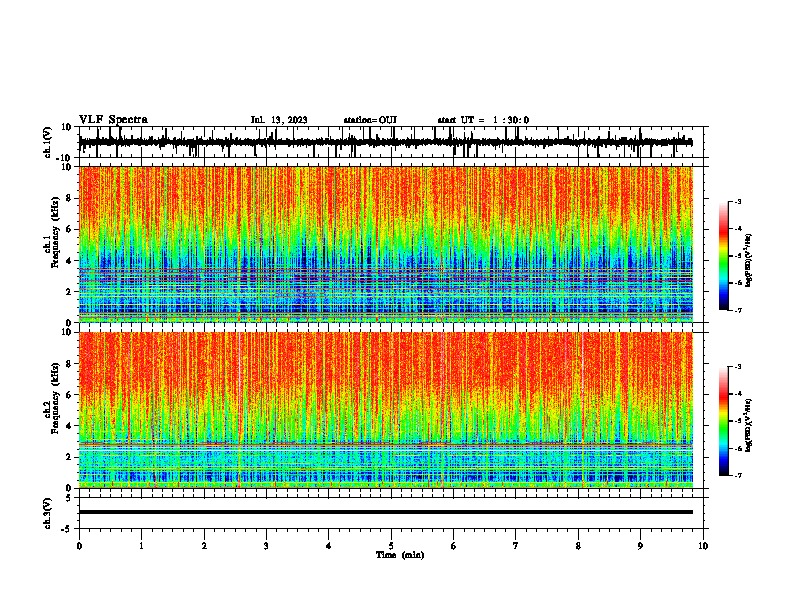Screen dimensions: 792x612
Task: Click the -3 label on ch.2 color bar
Action: pos(737,367)
